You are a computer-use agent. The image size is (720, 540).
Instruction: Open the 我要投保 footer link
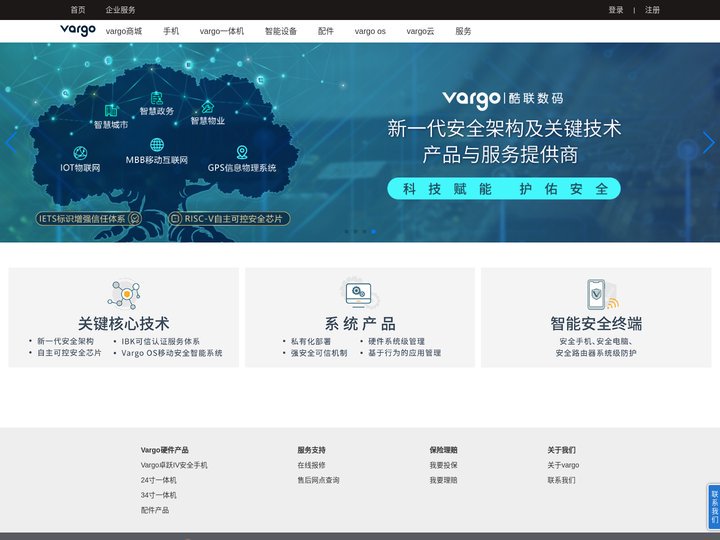coord(444,465)
